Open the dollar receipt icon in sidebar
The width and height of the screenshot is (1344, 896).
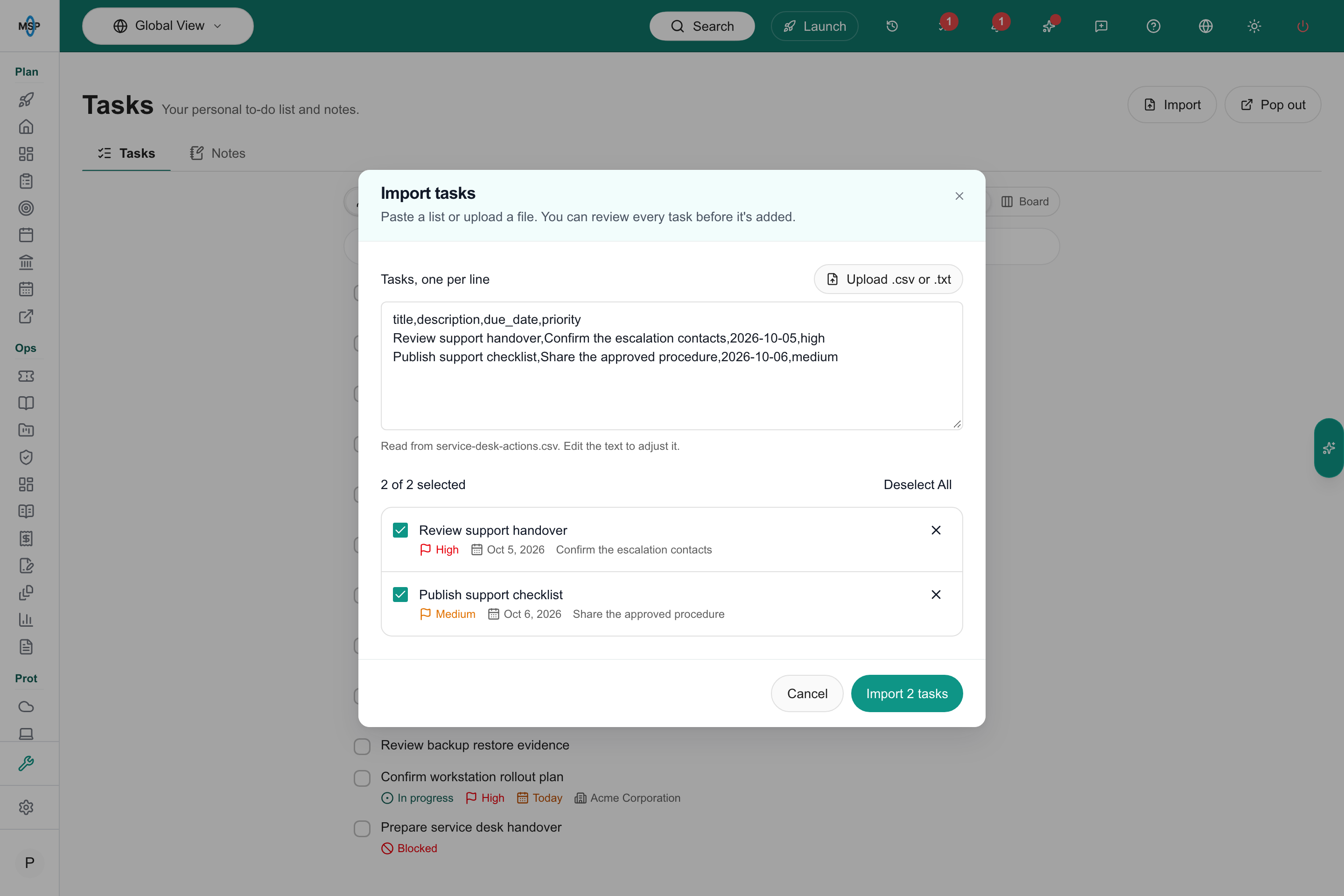tap(26, 538)
